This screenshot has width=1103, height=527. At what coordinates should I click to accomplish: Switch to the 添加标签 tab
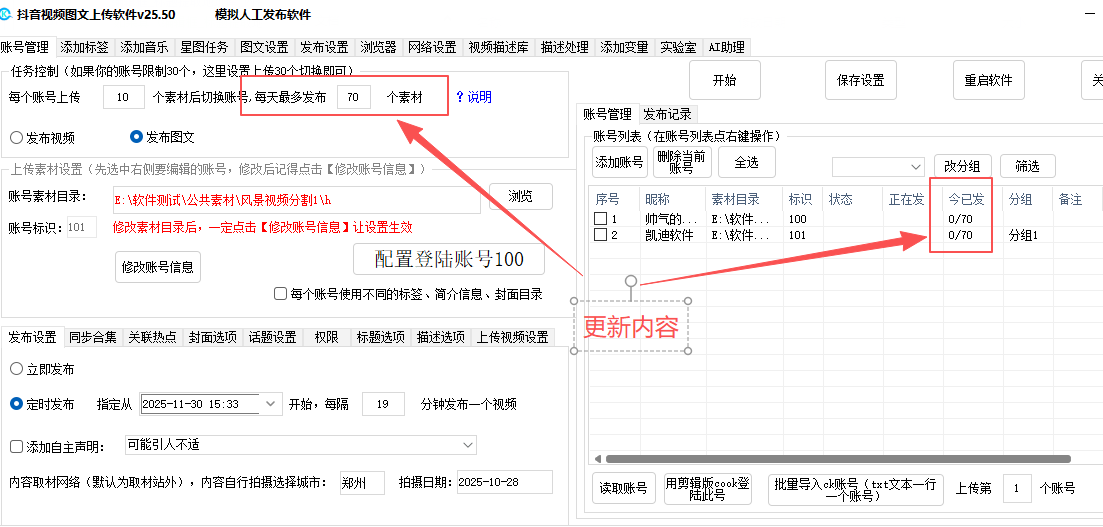(84, 47)
